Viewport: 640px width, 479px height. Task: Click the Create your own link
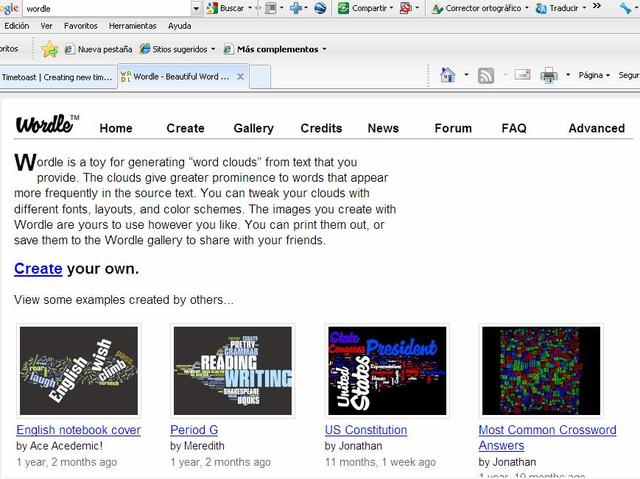pyautogui.click(x=38, y=269)
